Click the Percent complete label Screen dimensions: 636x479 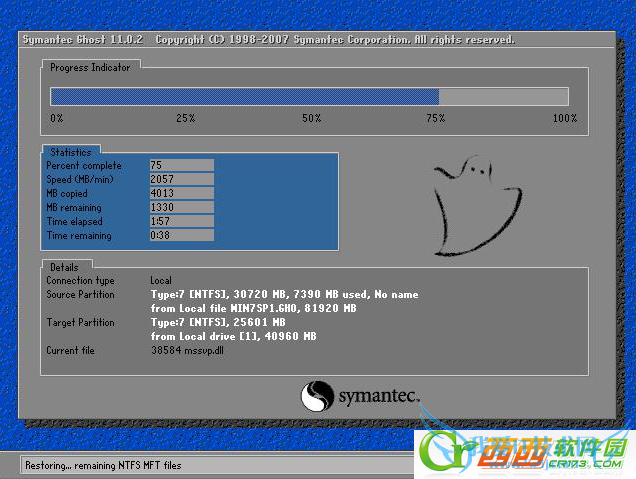[x=84, y=165]
